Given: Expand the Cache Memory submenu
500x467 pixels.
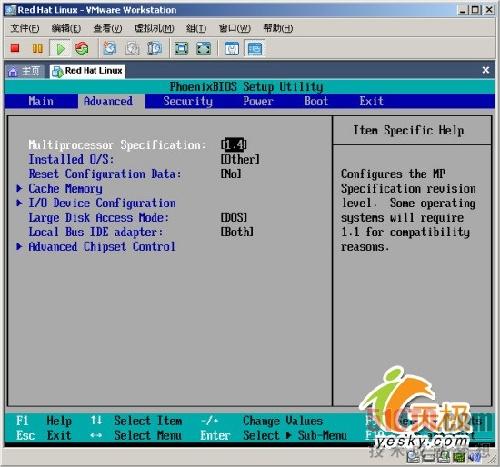Looking at the screenshot, I should click(x=65, y=188).
